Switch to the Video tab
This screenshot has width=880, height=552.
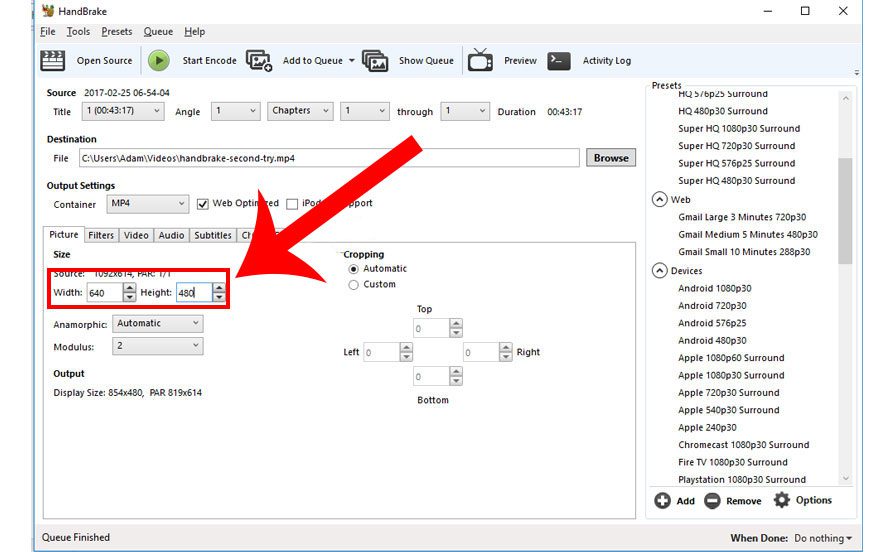coord(136,235)
